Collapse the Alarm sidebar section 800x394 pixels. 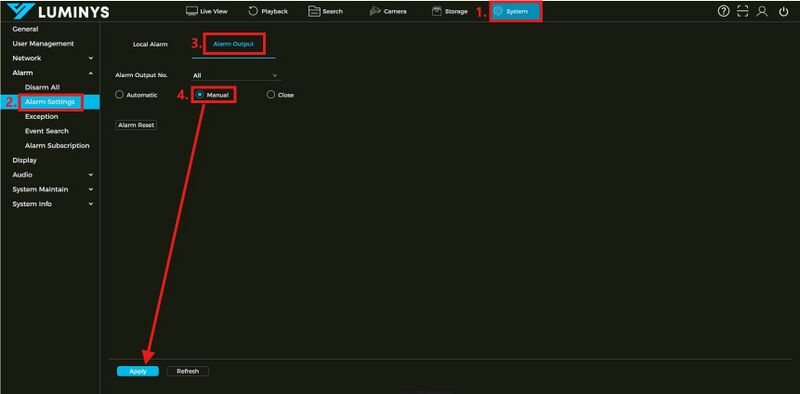pyautogui.click(x=91, y=73)
